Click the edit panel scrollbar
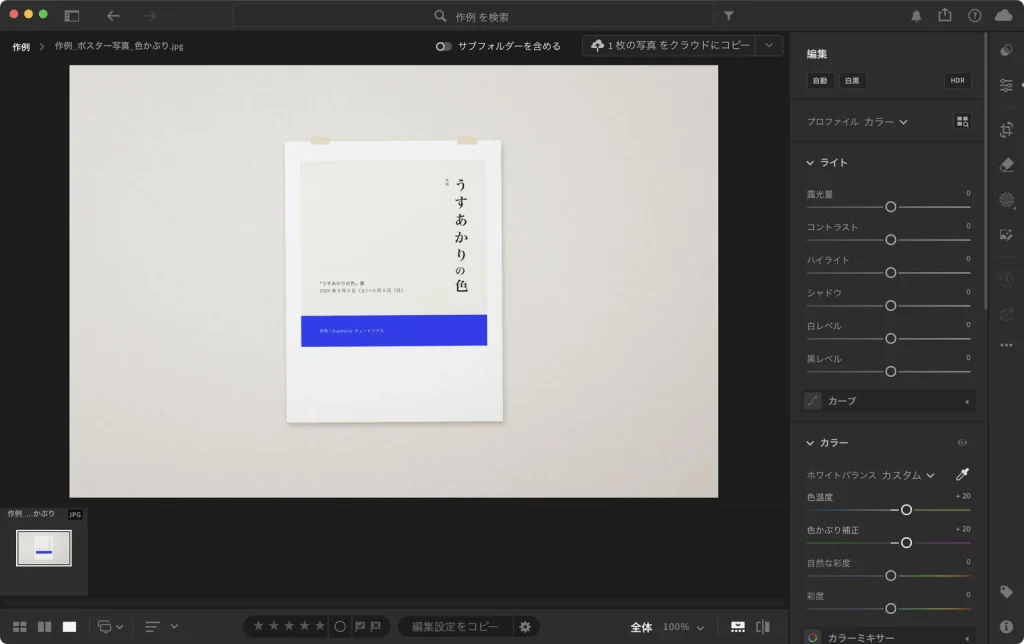This screenshot has height=644, width=1024. pyautogui.click(x=985, y=171)
